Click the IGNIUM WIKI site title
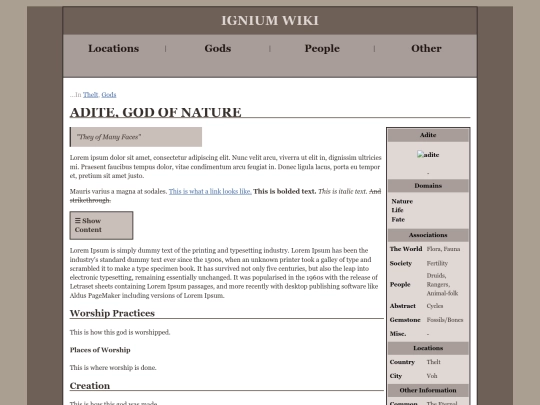540x405 pixels. click(x=270, y=21)
